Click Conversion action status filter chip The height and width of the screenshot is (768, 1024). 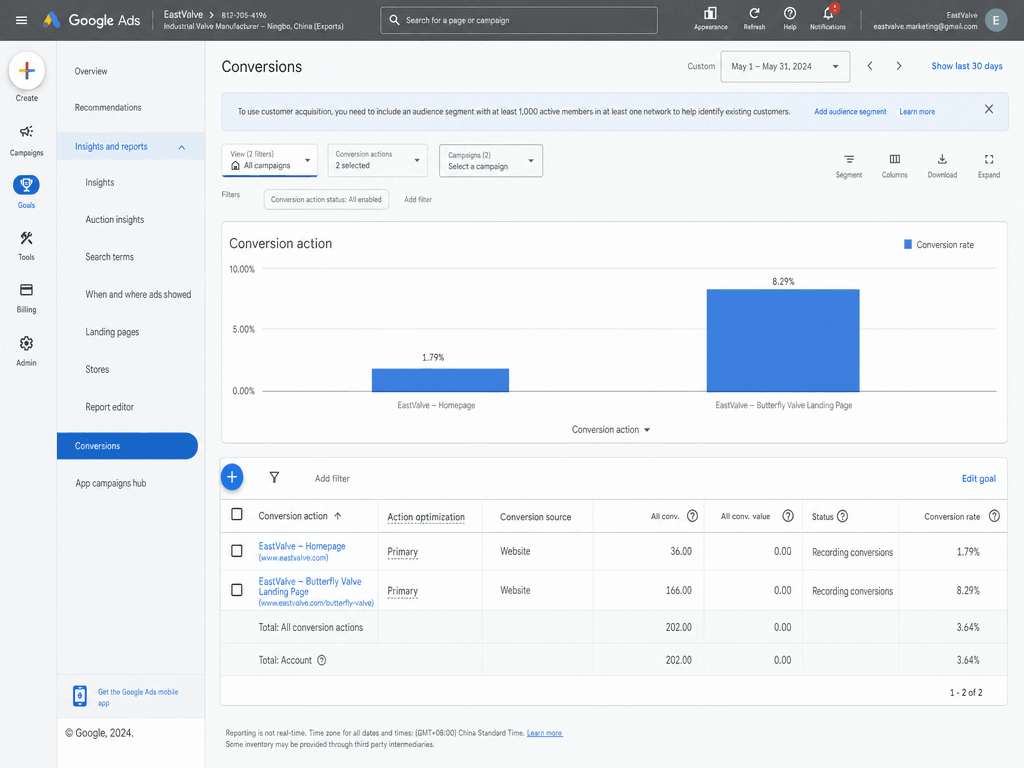tap(326, 200)
